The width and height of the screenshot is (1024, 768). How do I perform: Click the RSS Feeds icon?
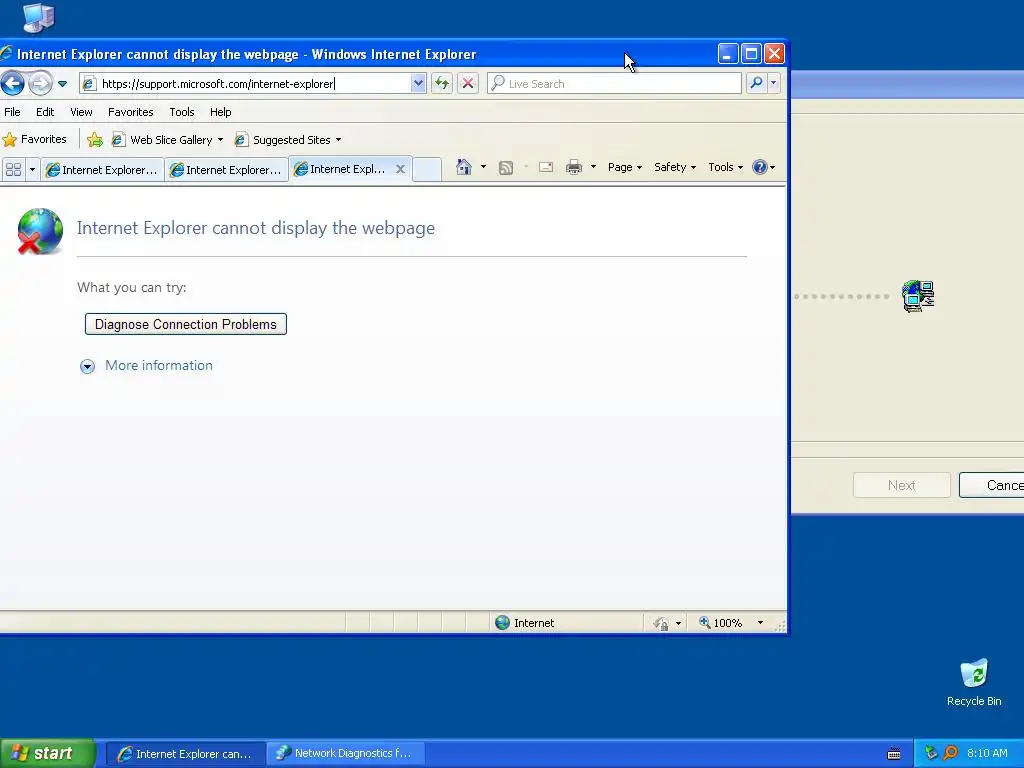[505, 168]
